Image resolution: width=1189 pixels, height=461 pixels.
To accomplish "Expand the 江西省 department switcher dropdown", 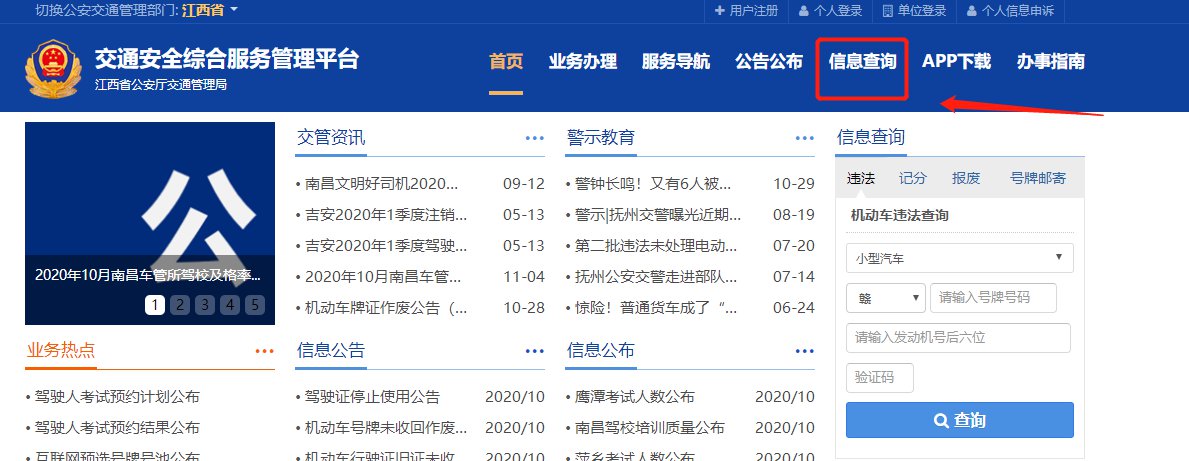I will [x=210, y=10].
